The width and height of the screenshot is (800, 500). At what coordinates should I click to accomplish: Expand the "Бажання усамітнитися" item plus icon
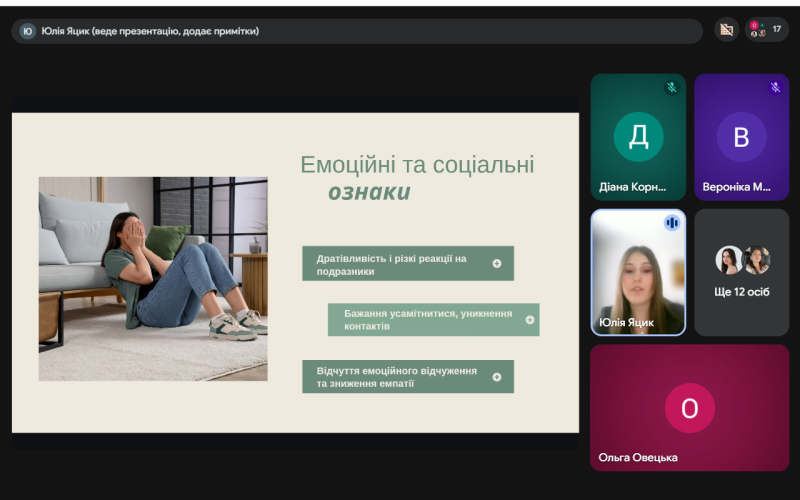(x=530, y=320)
